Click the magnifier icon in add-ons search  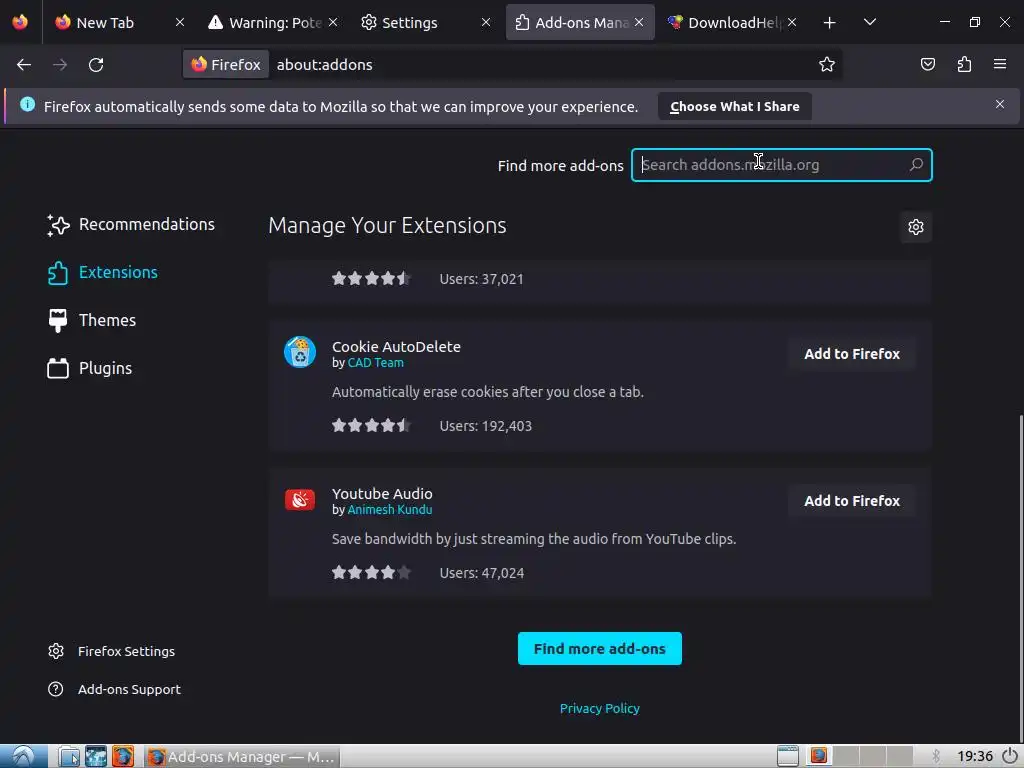click(916, 165)
